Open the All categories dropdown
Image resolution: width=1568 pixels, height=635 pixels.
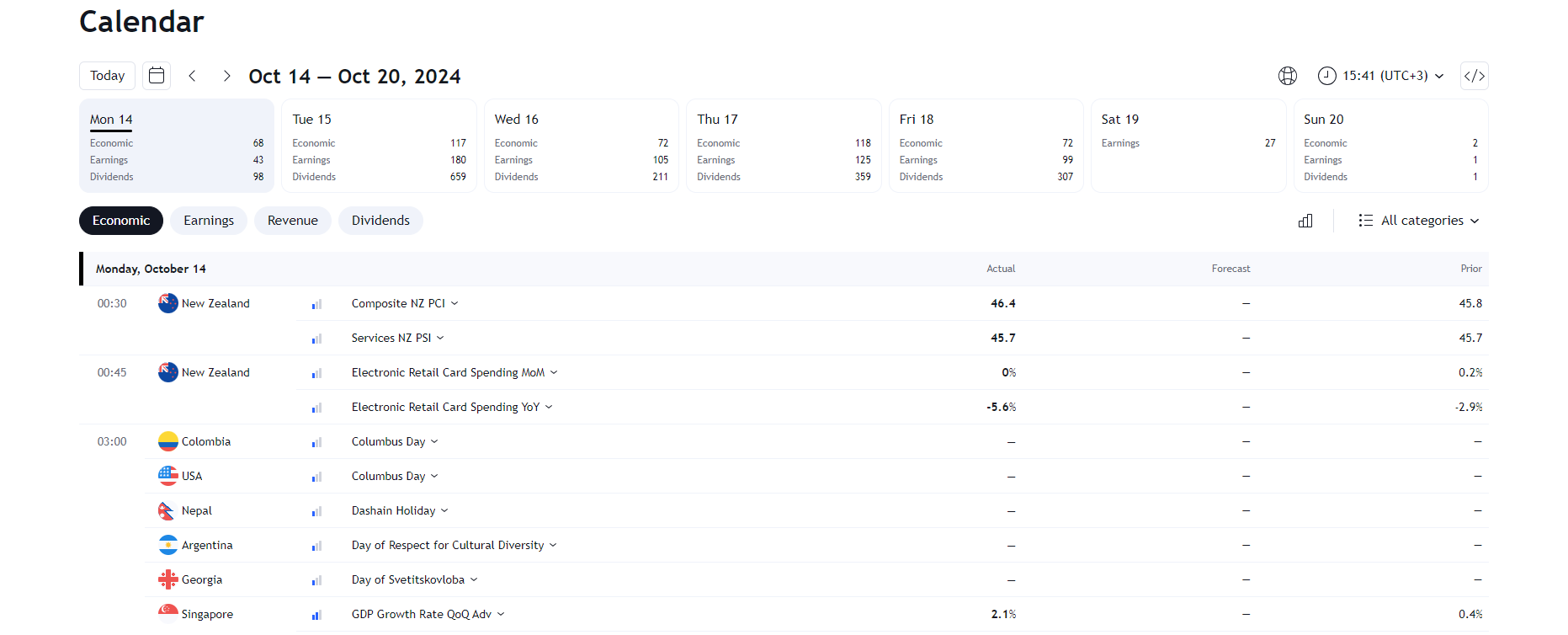pos(1419,221)
